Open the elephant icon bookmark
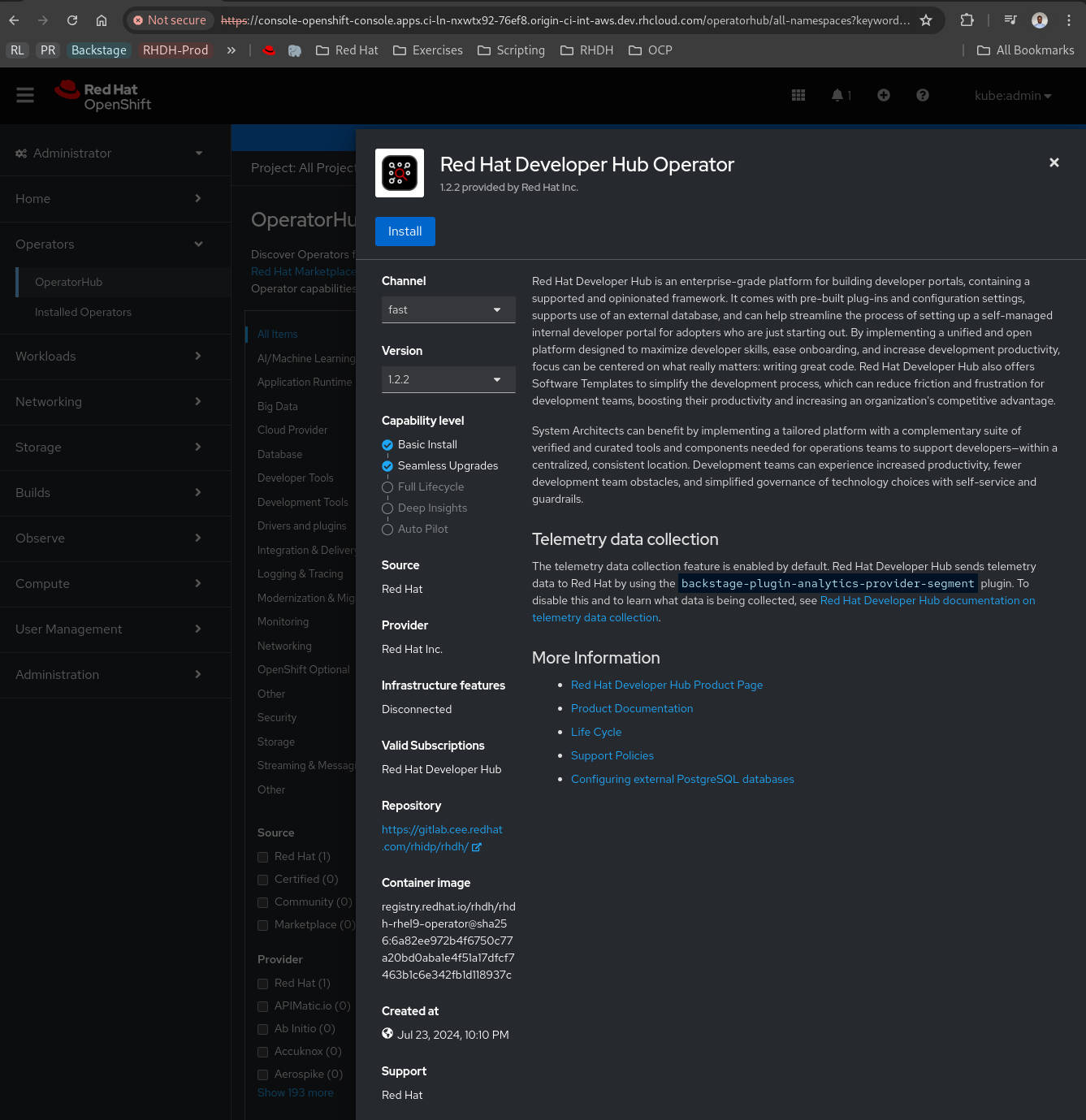The height and width of the screenshot is (1120, 1086). tap(295, 50)
